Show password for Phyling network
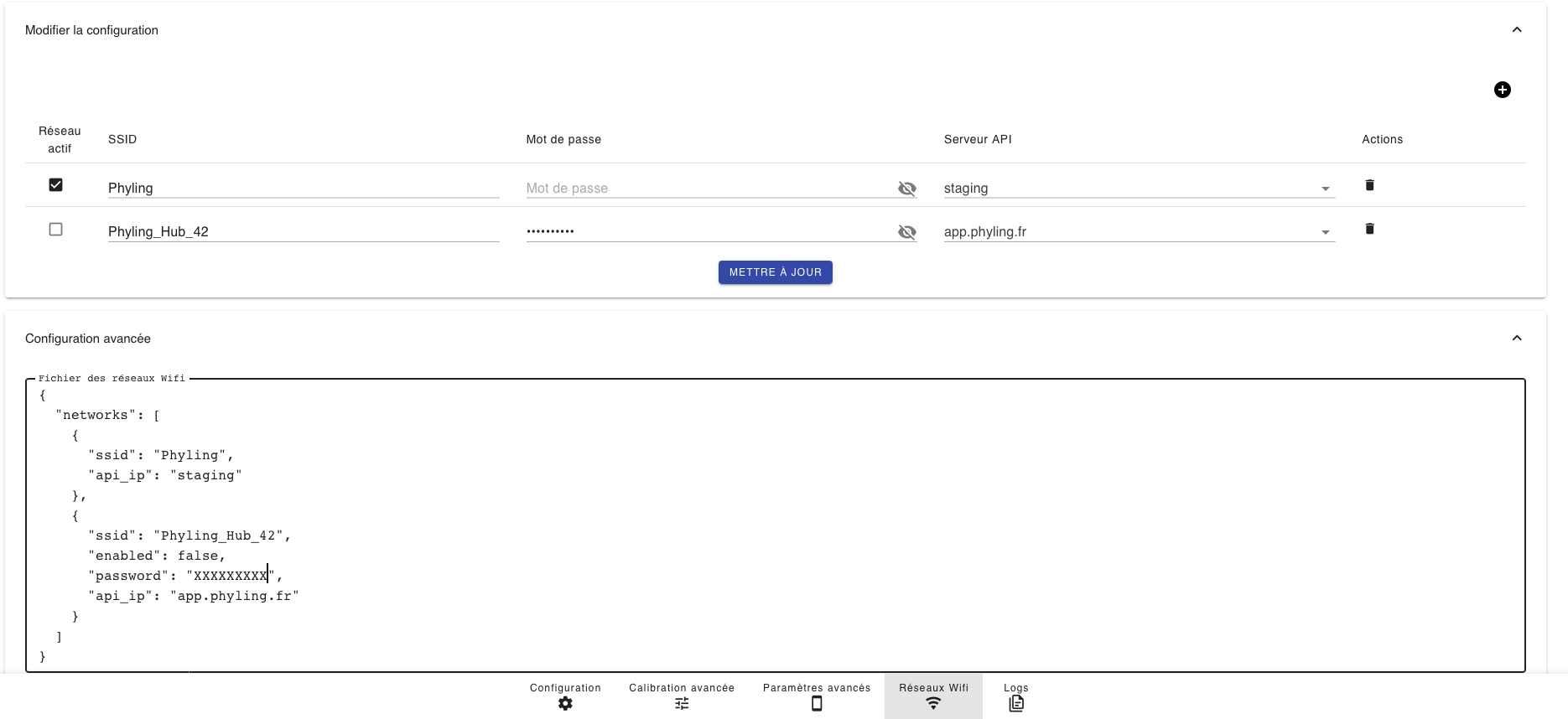Image resolution: width=1568 pixels, height=719 pixels. (906, 189)
